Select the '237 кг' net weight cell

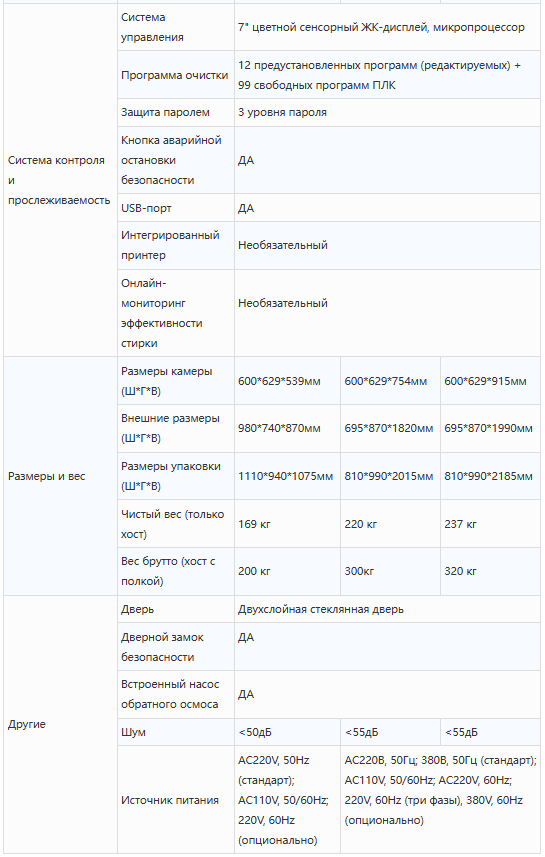point(490,524)
